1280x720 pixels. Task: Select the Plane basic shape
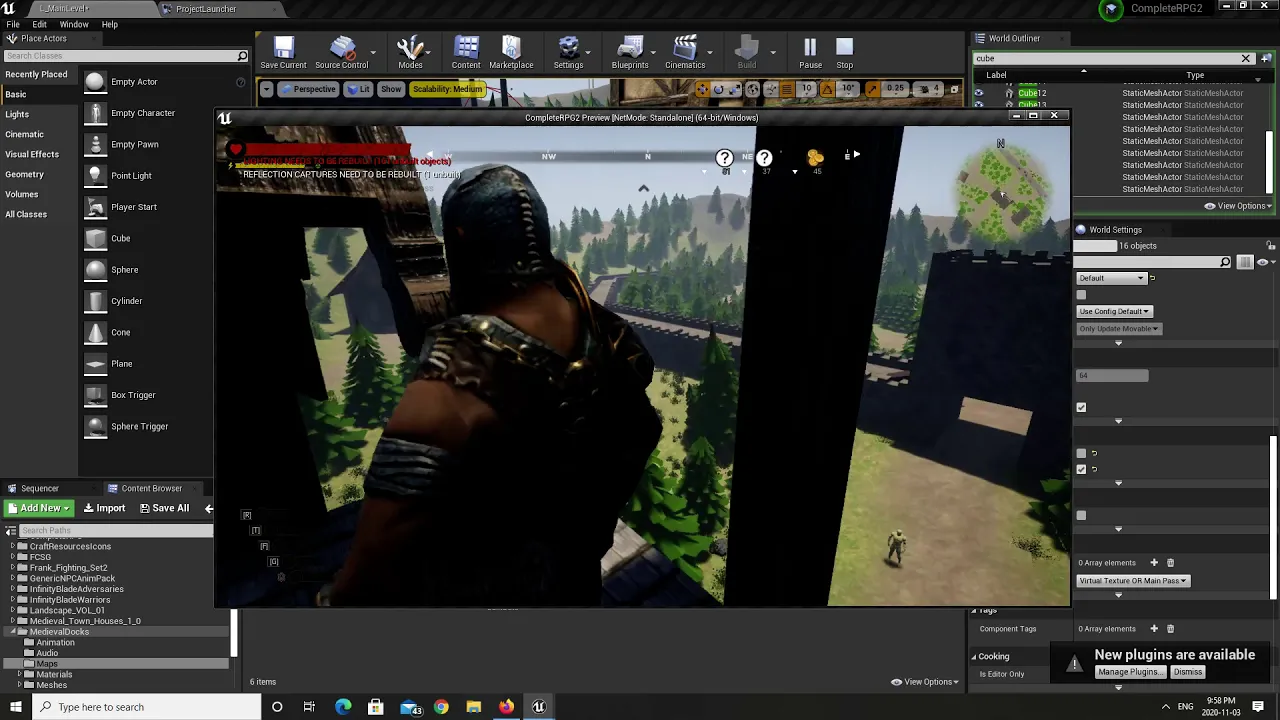click(x=121, y=364)
